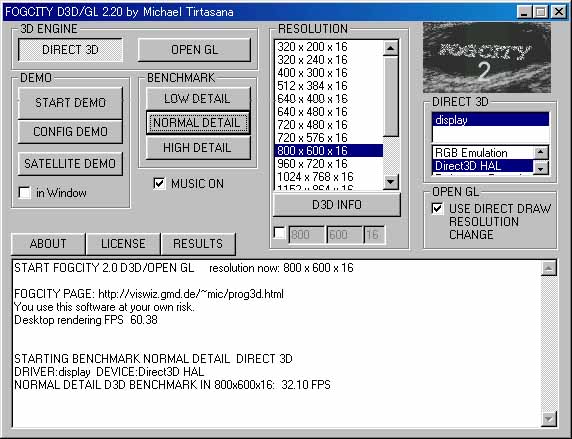Select resolution 640 x 480 x 16
Image resolution: width=572 pixels, height=439 pixels.
pos(328,112)
